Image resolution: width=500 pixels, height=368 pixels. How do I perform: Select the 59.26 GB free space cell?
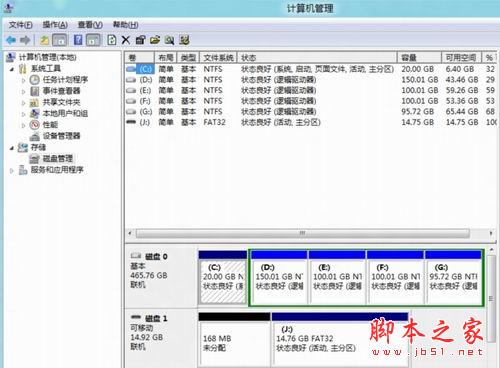[x=462, y=90]
